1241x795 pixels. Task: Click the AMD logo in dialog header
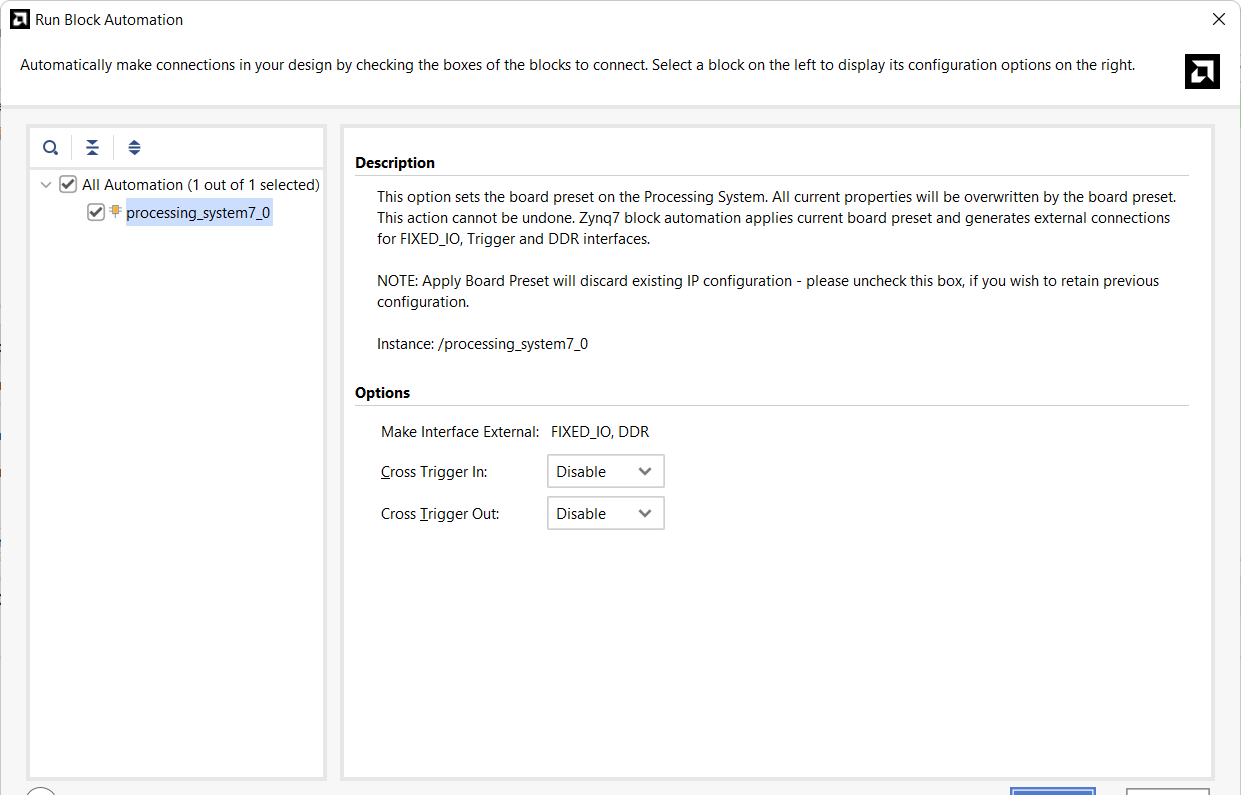click(x=1202, y=71)
